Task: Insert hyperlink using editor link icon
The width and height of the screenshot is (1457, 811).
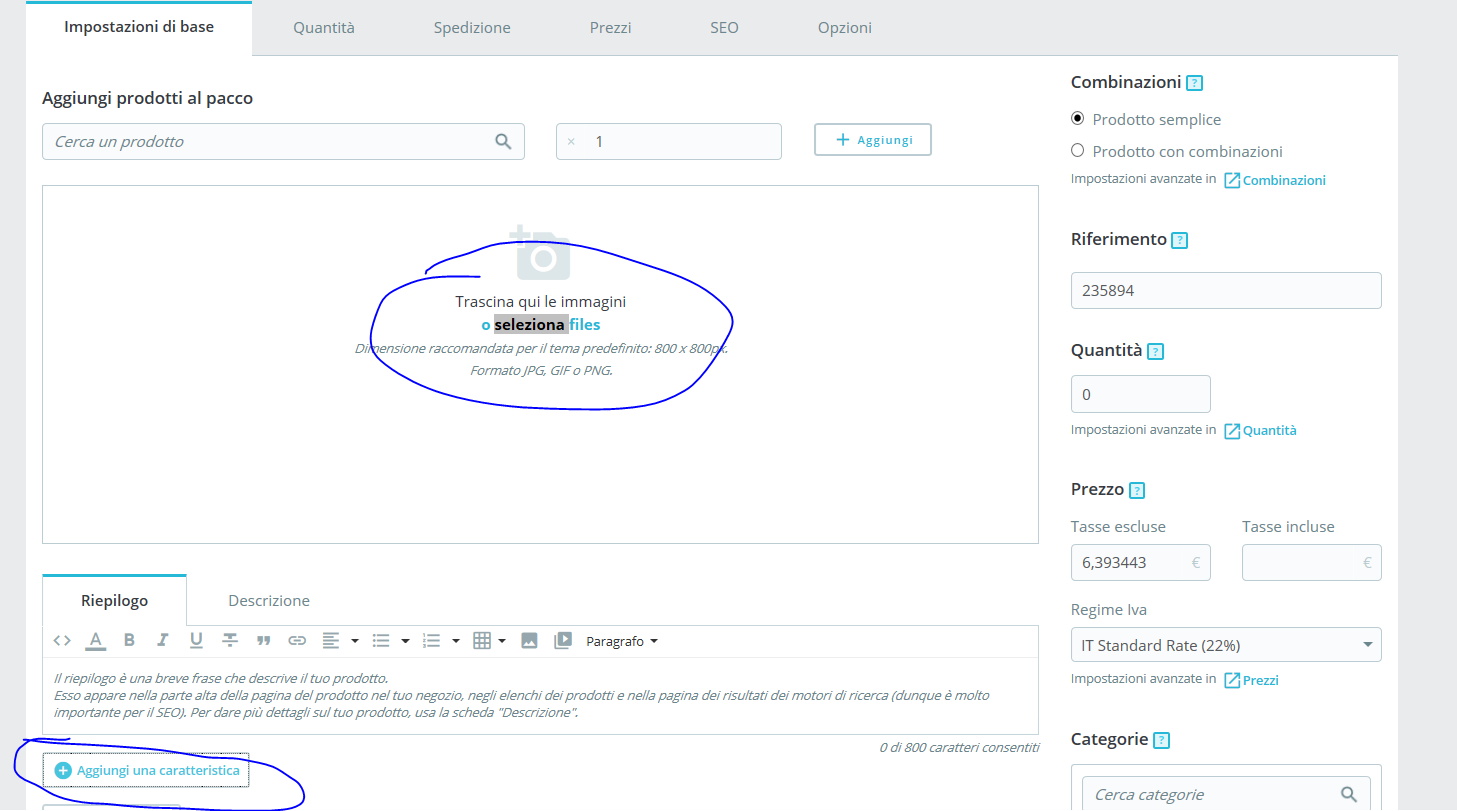Action: tap(297, 641)
